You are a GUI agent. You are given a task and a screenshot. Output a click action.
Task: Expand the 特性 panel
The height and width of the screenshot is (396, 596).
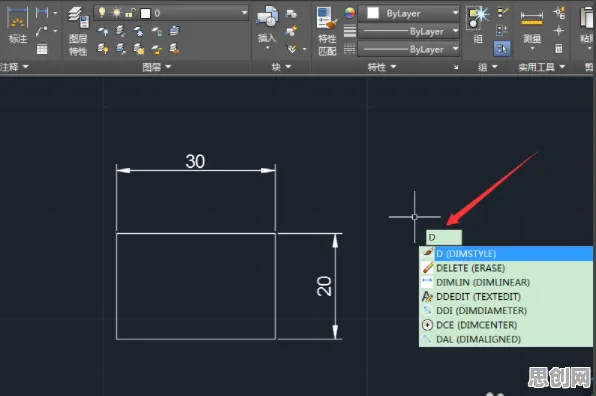[x=382, y=67]
